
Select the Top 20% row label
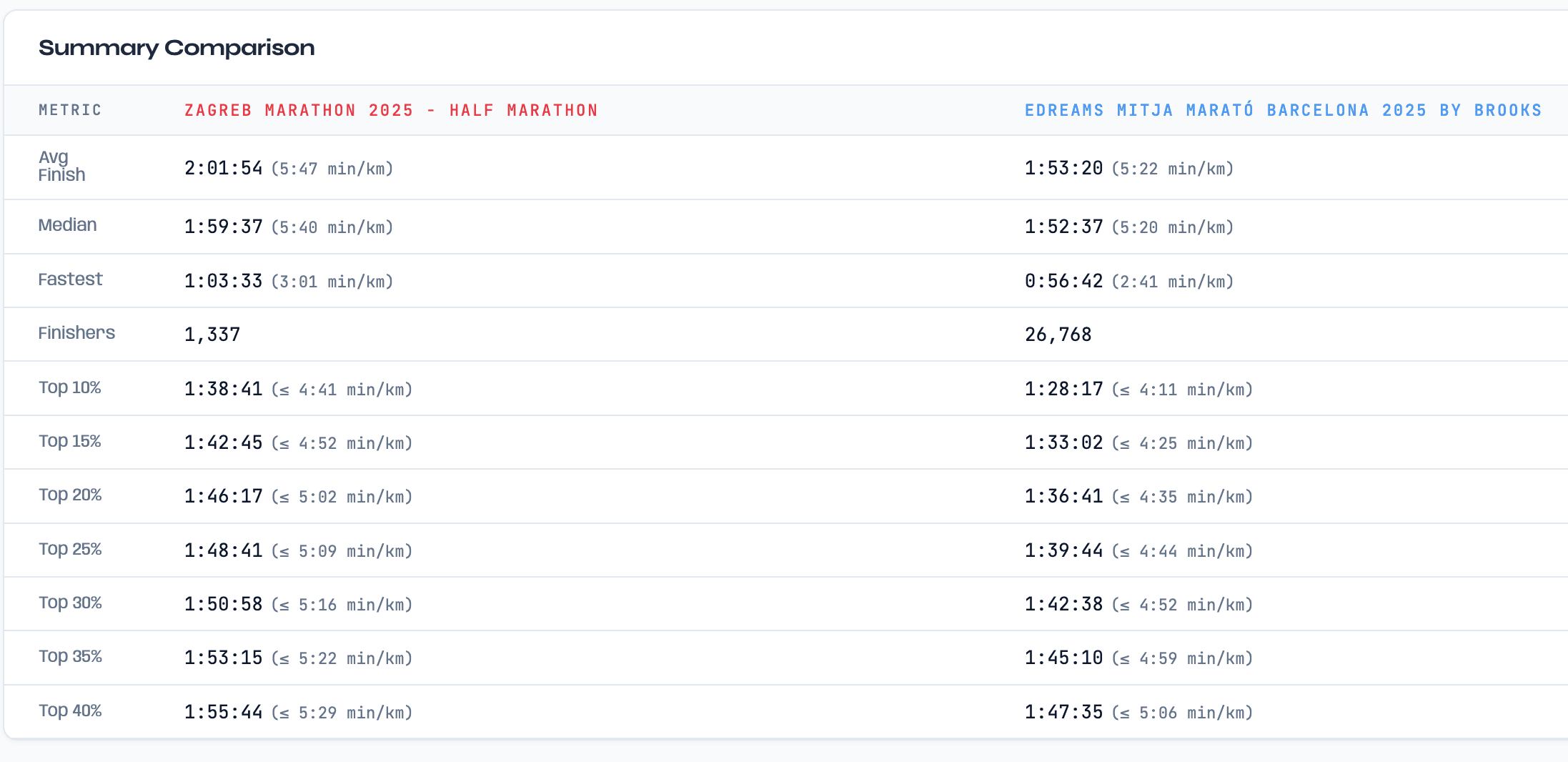70,495
